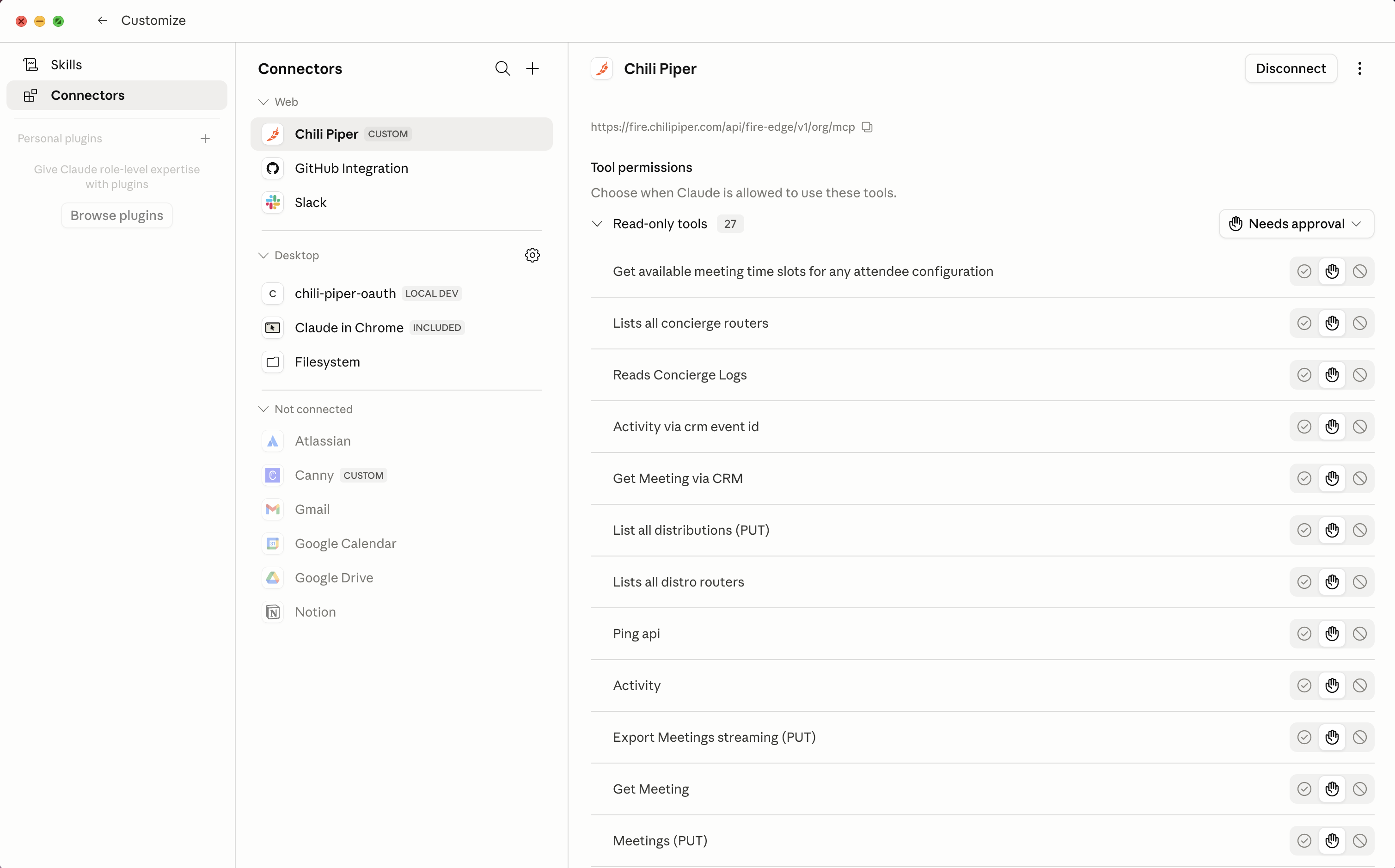Always allow the Get Meeting via CRM tool
This screenshot has width=1395, height=868.
(x=1304, y=478)
